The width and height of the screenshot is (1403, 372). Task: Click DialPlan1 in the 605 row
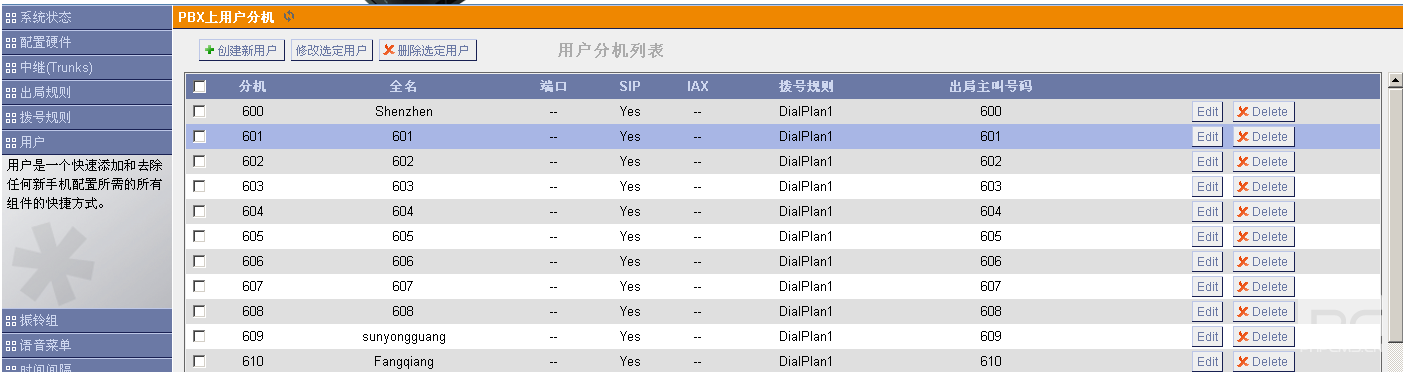[x=806, y=236]
